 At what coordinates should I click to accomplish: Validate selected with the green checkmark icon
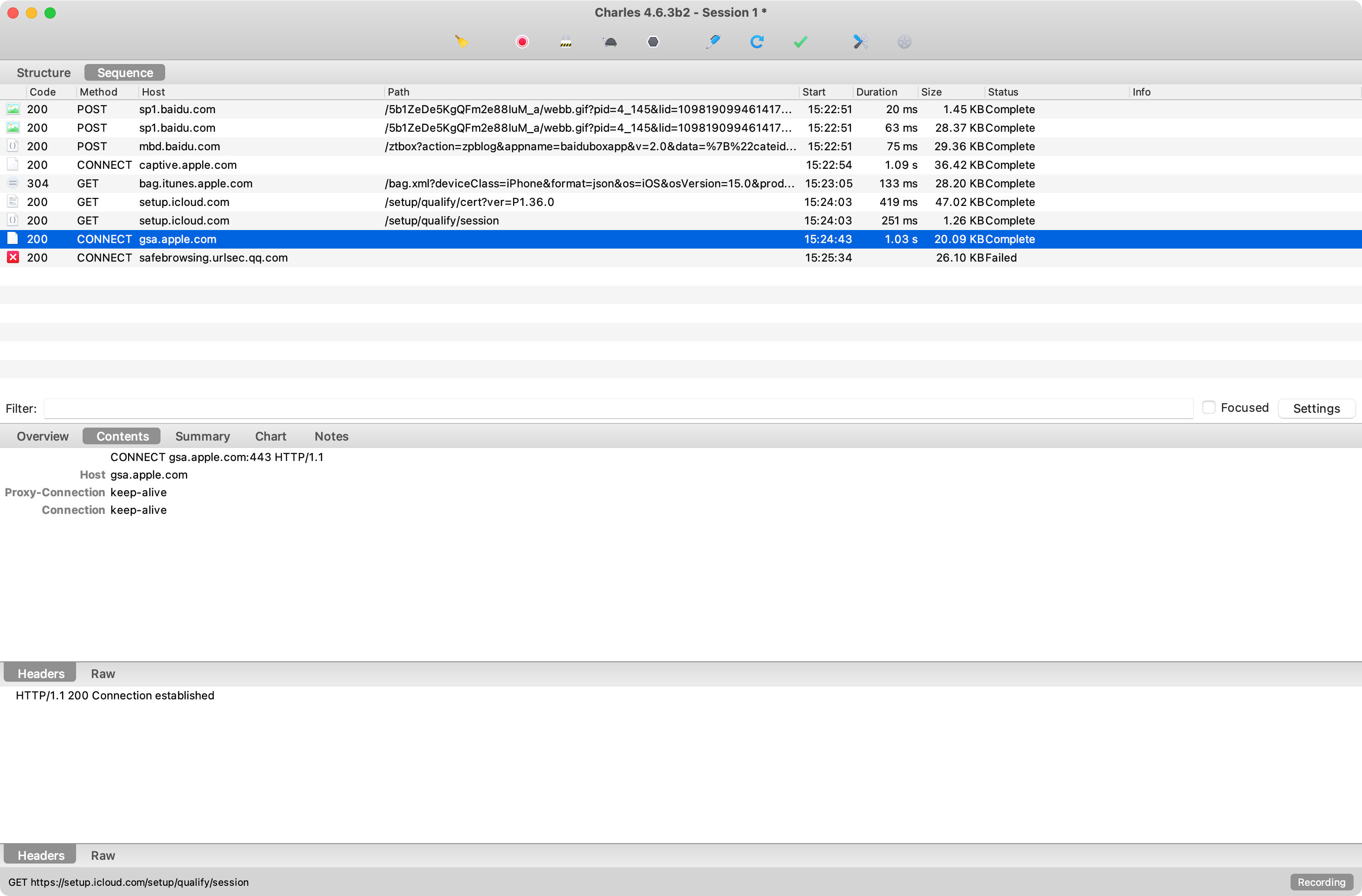pyautogui.click(x=800, y=42)
